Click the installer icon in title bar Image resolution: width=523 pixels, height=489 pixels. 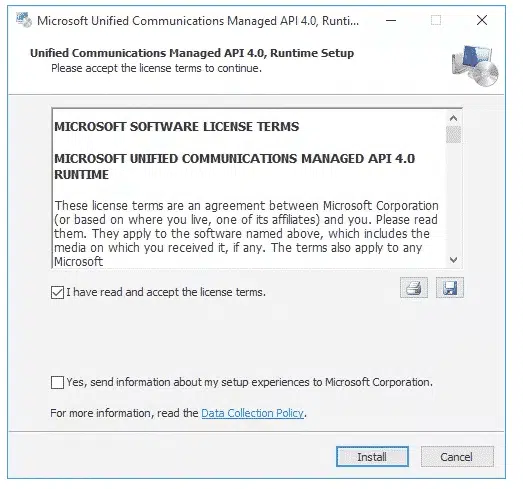[x=24, y=20]
